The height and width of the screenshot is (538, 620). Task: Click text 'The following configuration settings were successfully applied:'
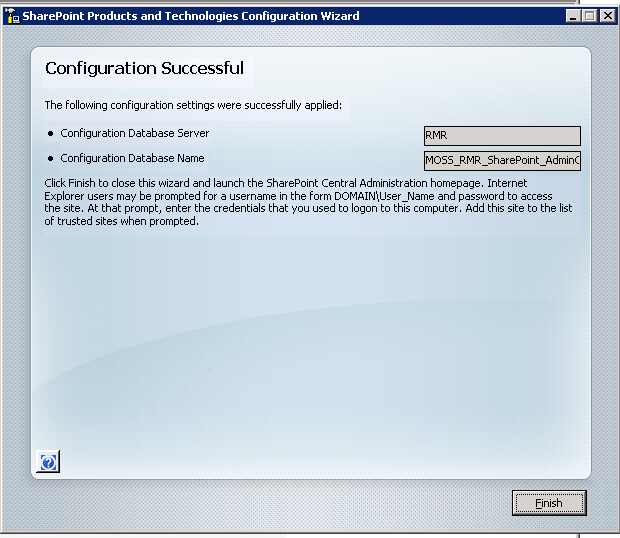pyautogui.click(x=193, y=105)
